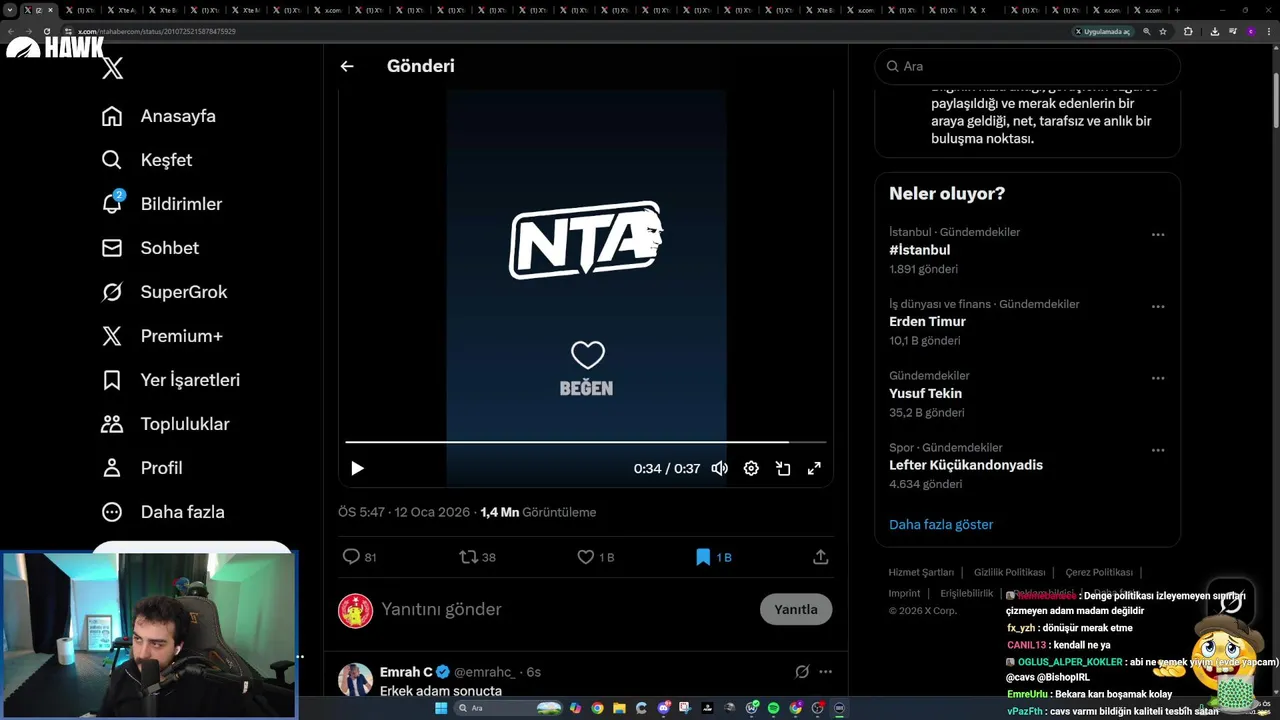The width and height of the screenshot is (1280, 720).
Task: Open File Explorer from taskbar
Action: click(x=619, y=708)
